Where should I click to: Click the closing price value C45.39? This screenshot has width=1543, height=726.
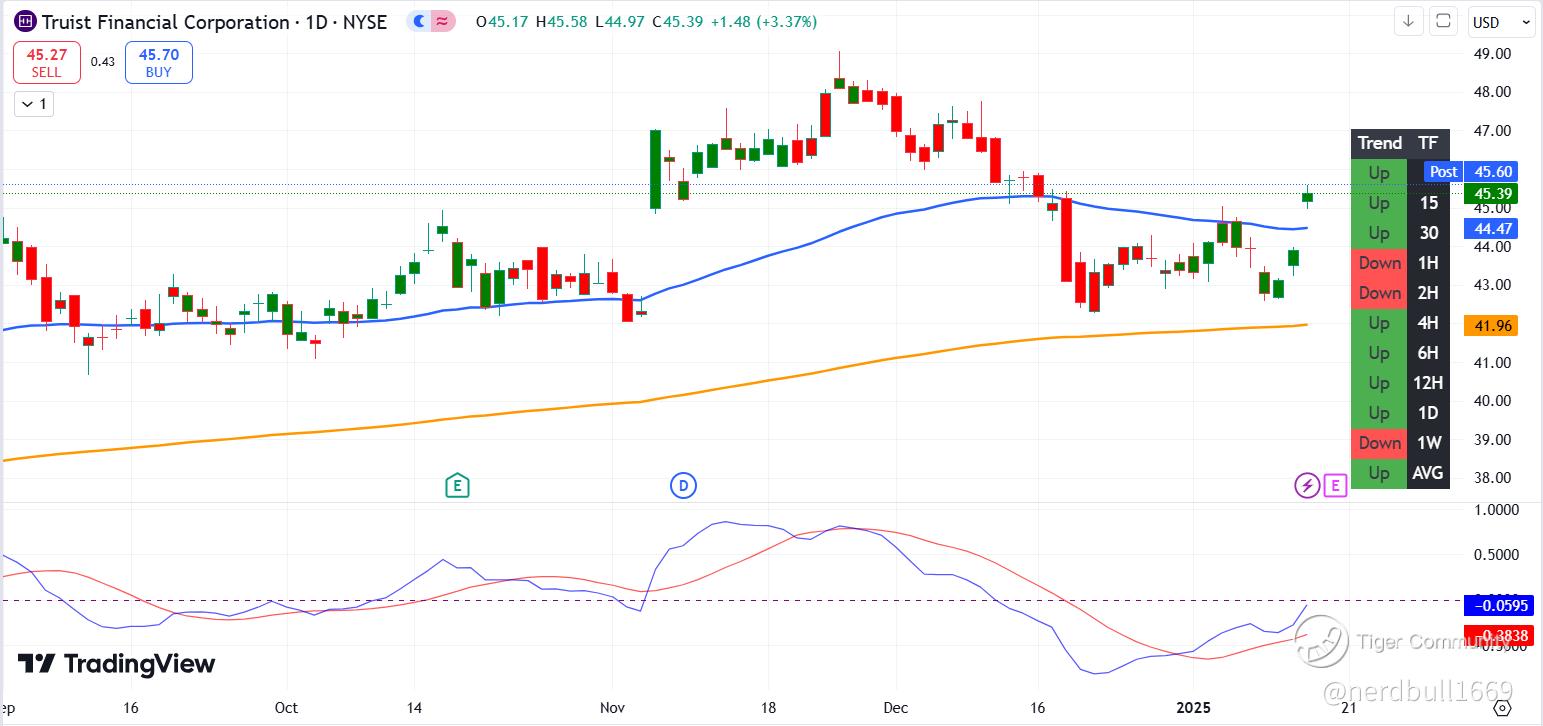pyautogui.click(x=678, y=21)
